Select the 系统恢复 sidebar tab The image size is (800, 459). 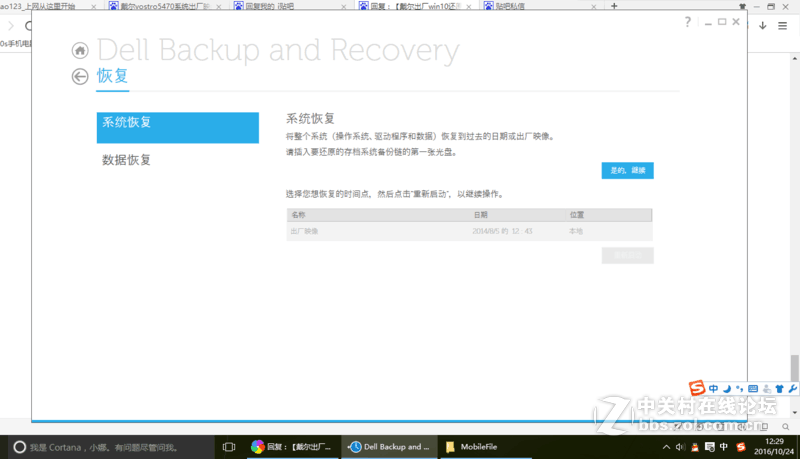tap(178, 128)
